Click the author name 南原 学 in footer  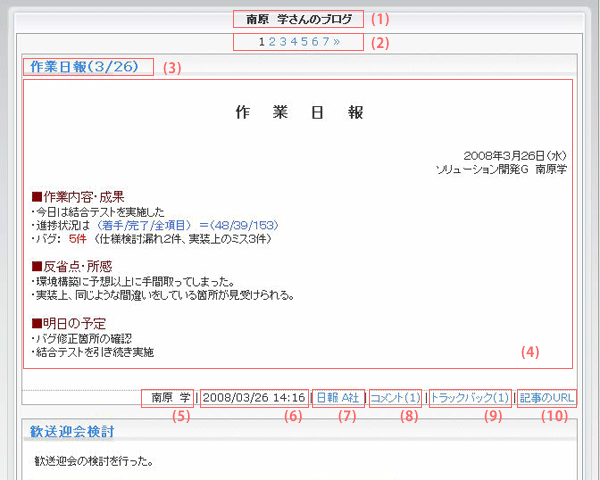point(171,398)
